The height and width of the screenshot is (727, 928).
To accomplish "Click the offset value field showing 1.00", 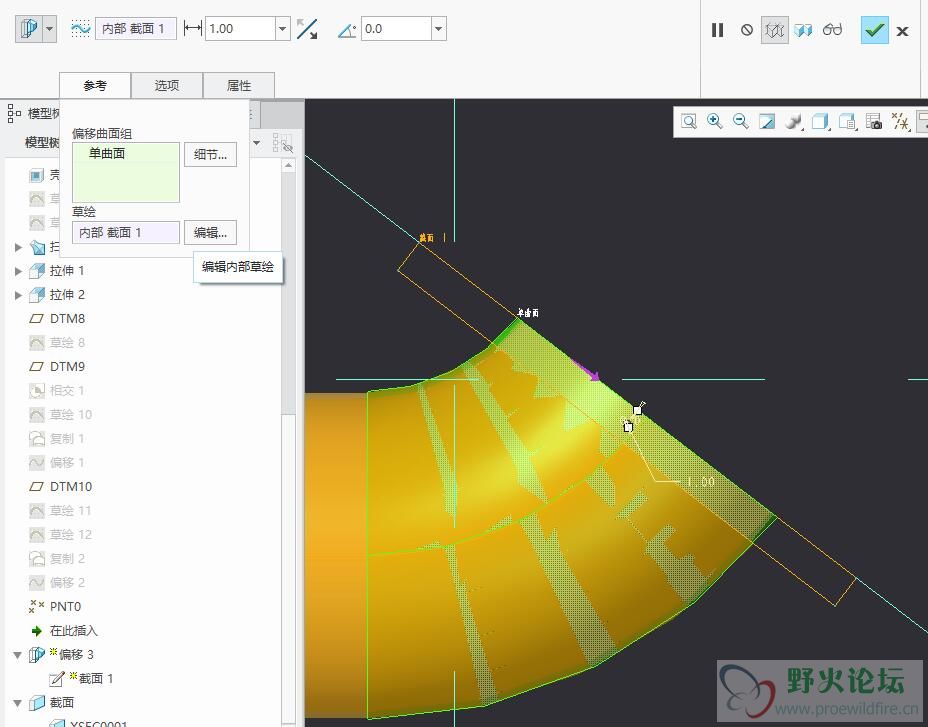I will pos(240,28).
